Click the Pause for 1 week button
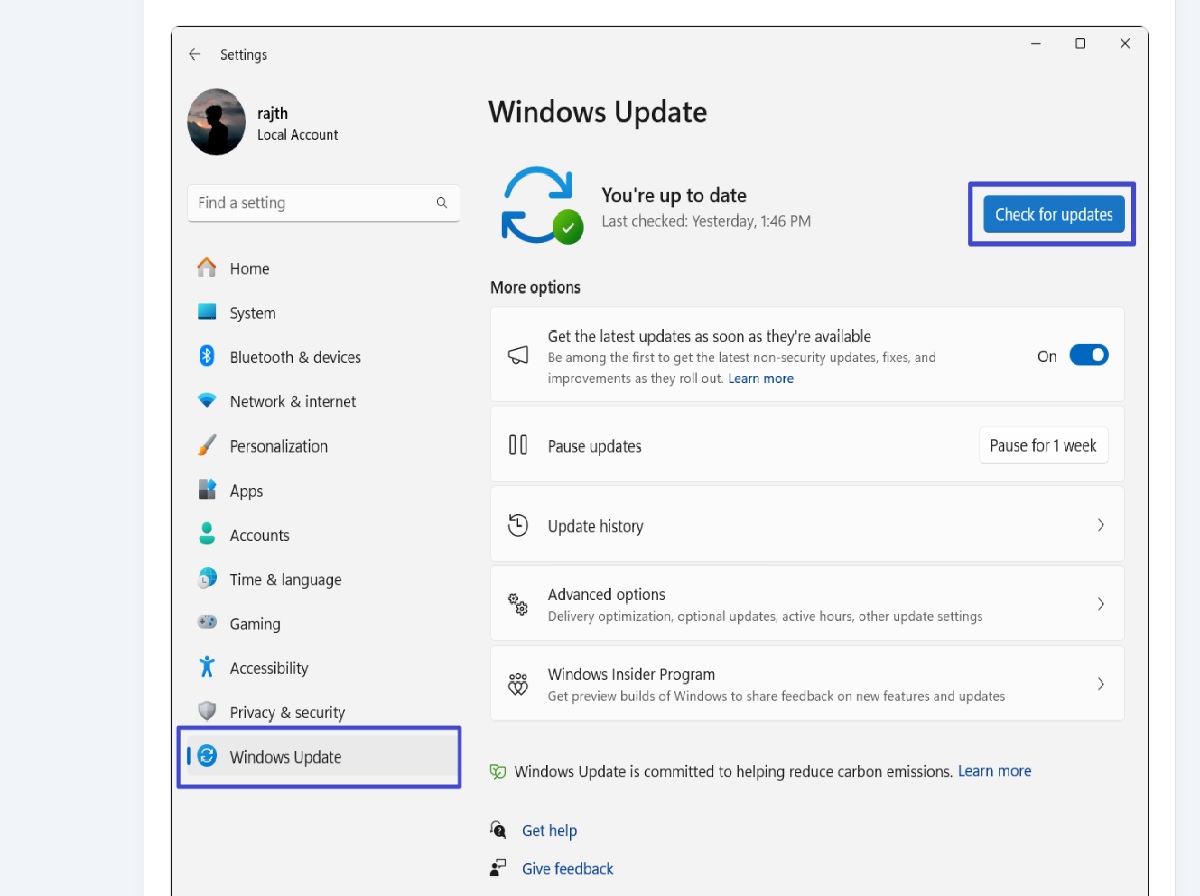Image resolution: width=1200 pixels, height=896 pixels. (1043, 445)
